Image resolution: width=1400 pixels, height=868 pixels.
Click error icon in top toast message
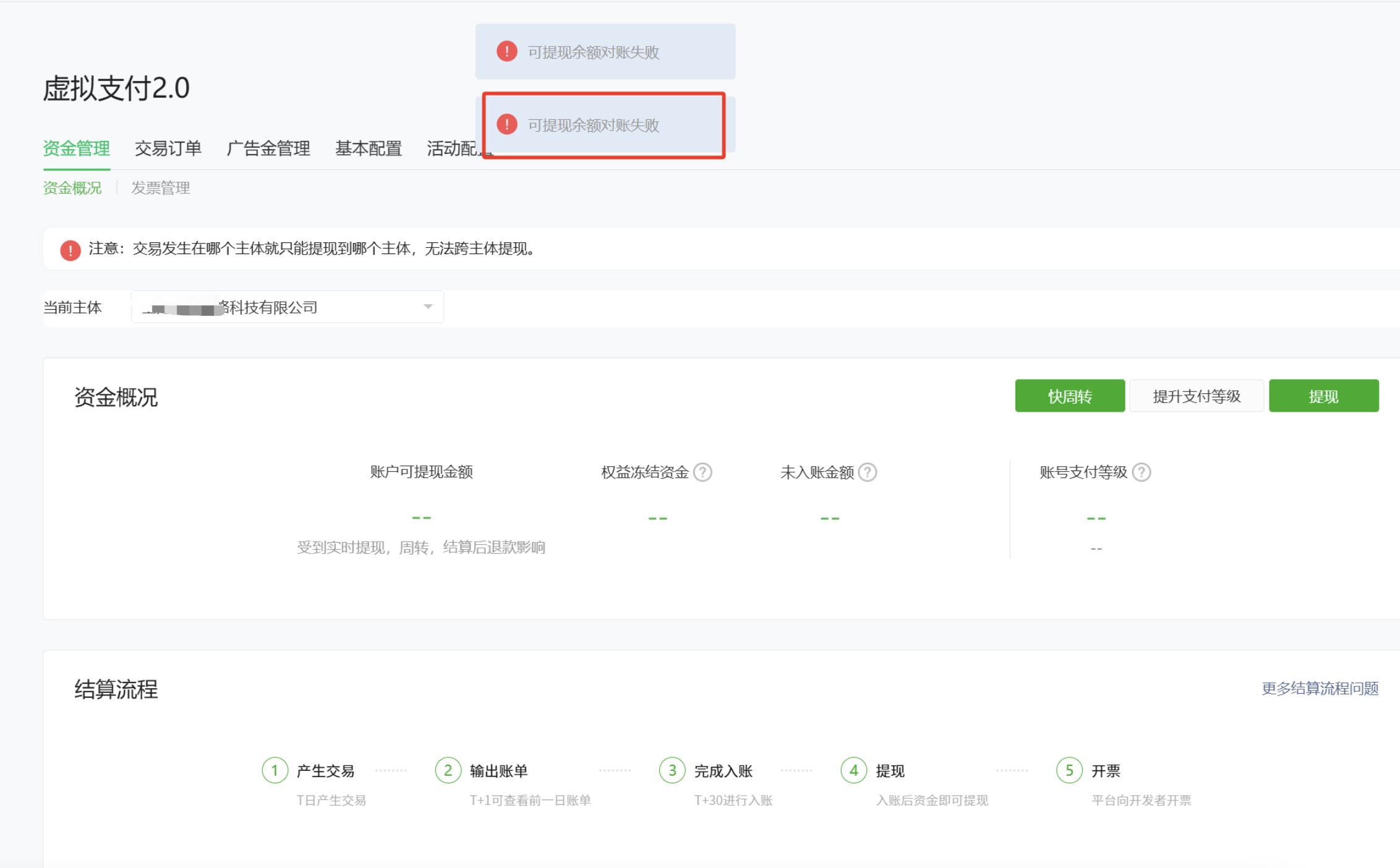click(x=507, y=51)
